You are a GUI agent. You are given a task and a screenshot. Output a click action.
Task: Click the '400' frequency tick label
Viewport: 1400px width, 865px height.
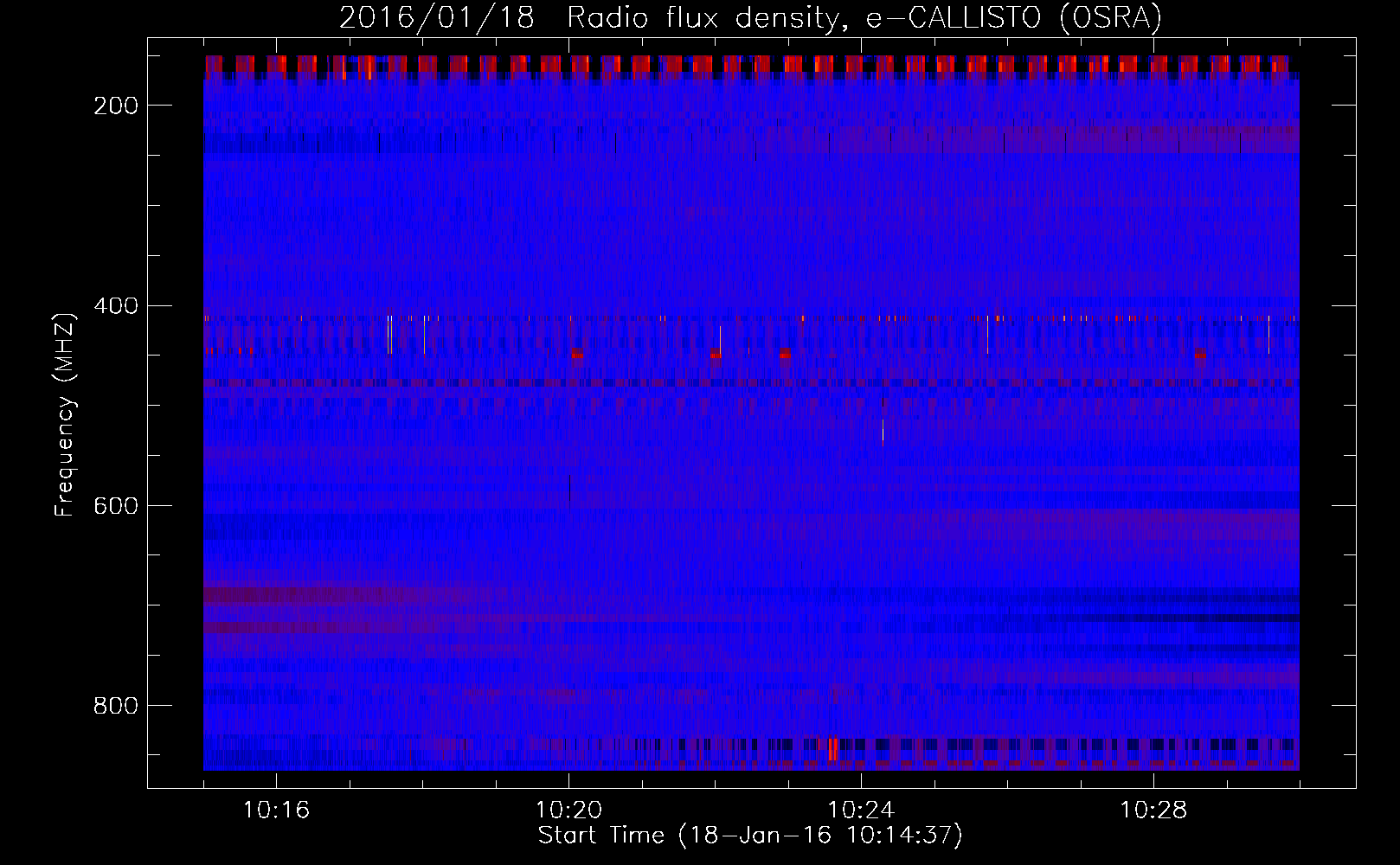pos(115,306)
